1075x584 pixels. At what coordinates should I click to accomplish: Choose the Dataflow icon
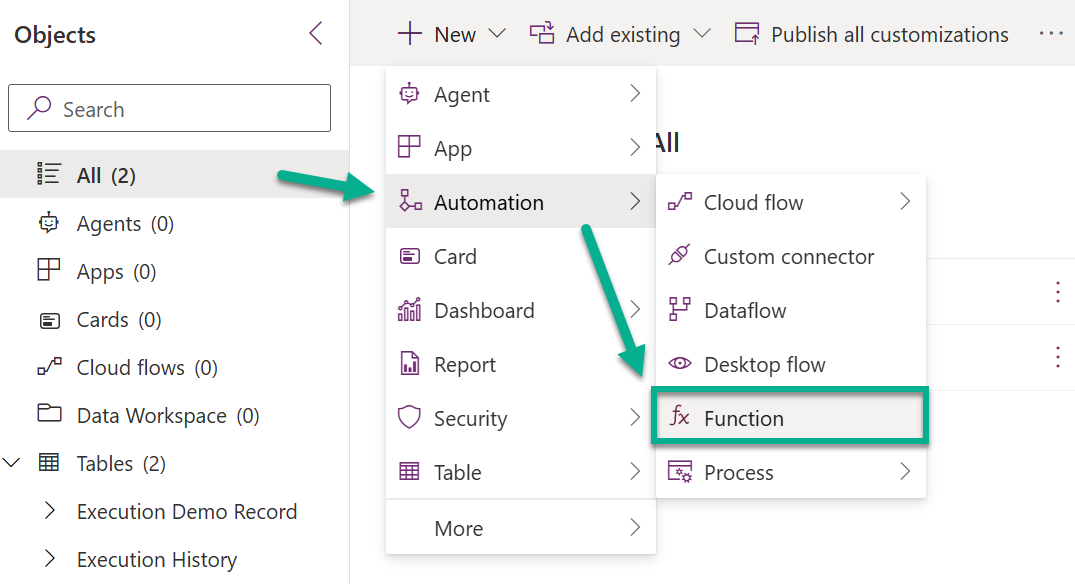(x=679, y=310)
